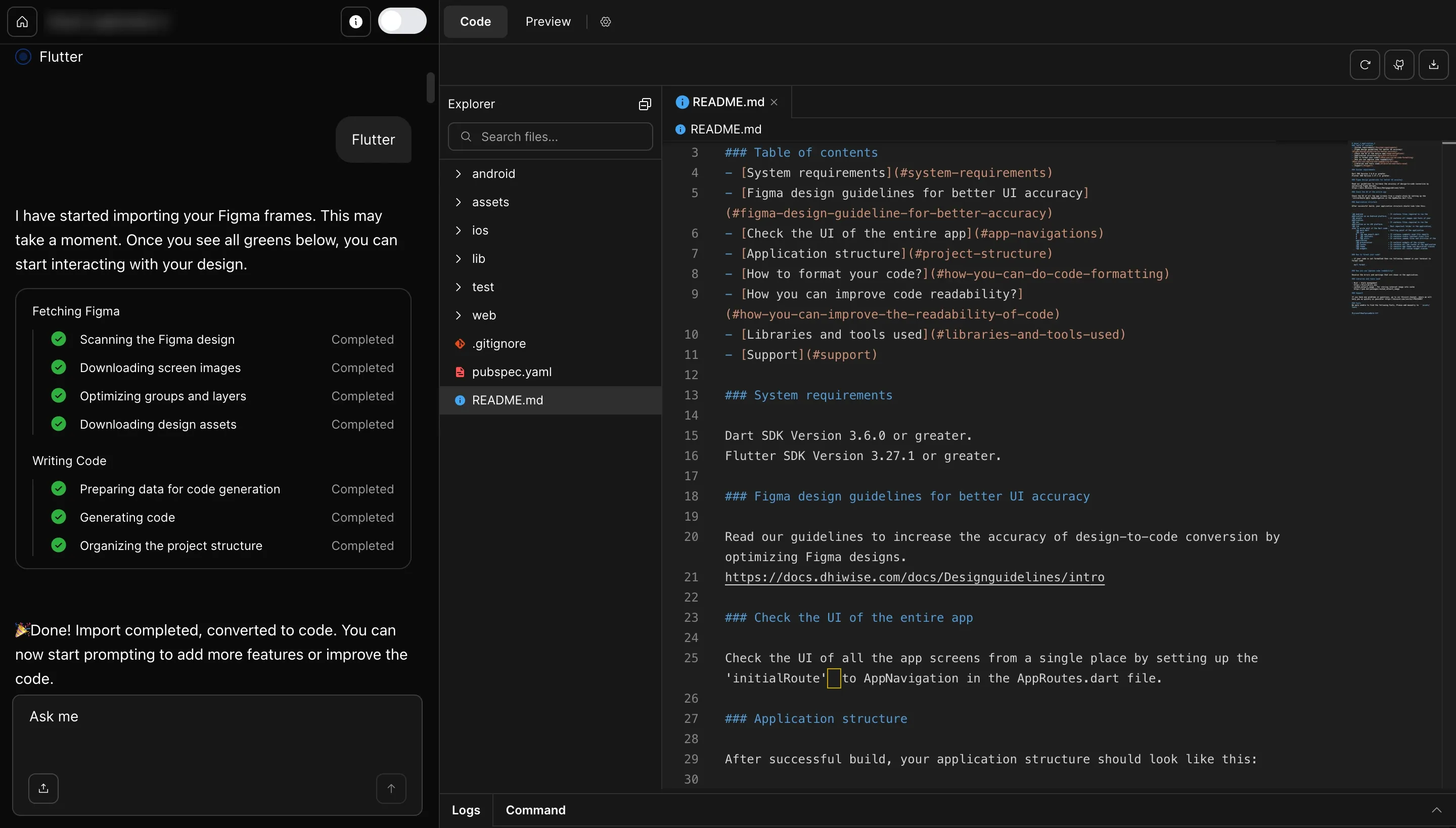Viewport: 1456px width, 828px height.
Task: Click the README.md breadcrumb
Action: click(x=719, y=129)
